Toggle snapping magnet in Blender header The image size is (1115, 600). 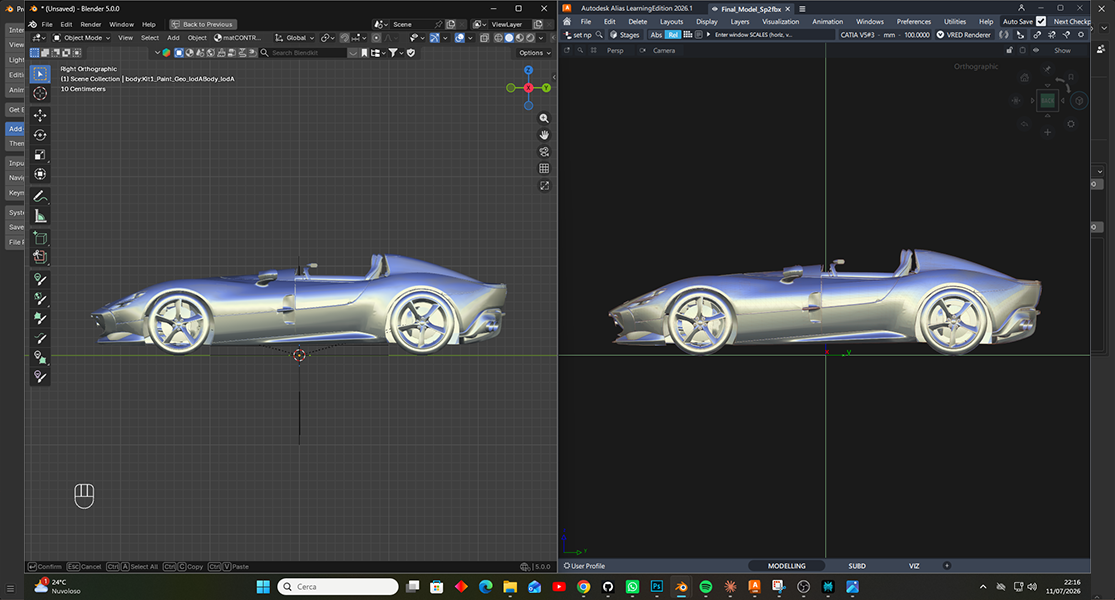(x=344, y=38)
